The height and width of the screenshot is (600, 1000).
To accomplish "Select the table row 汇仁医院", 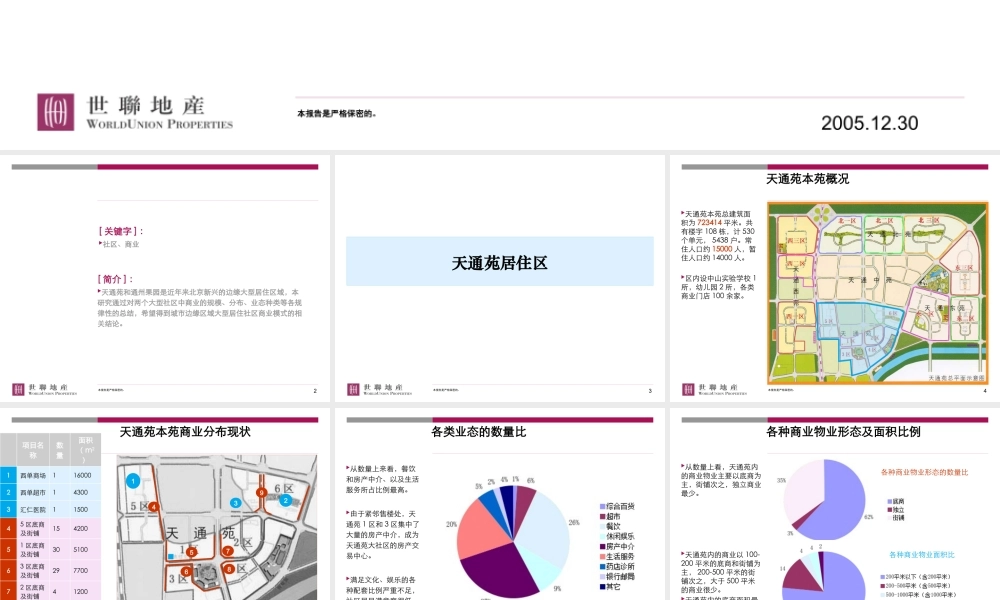I will [50, 509].
